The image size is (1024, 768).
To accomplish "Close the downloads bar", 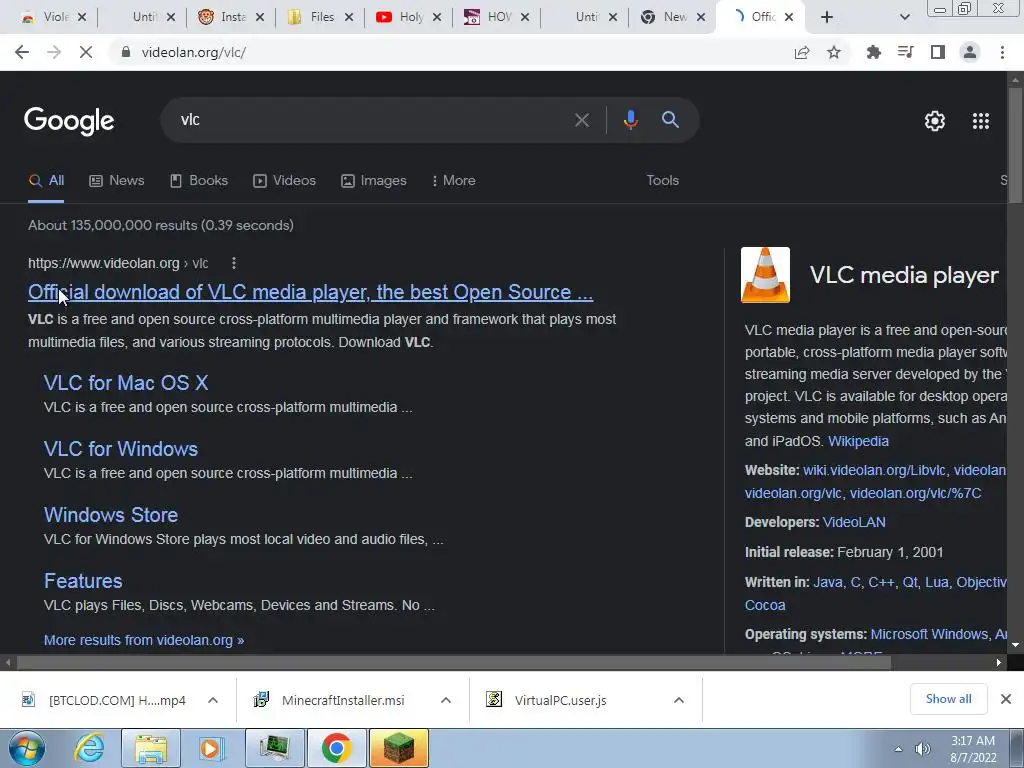I will [x=1006, y=699].
